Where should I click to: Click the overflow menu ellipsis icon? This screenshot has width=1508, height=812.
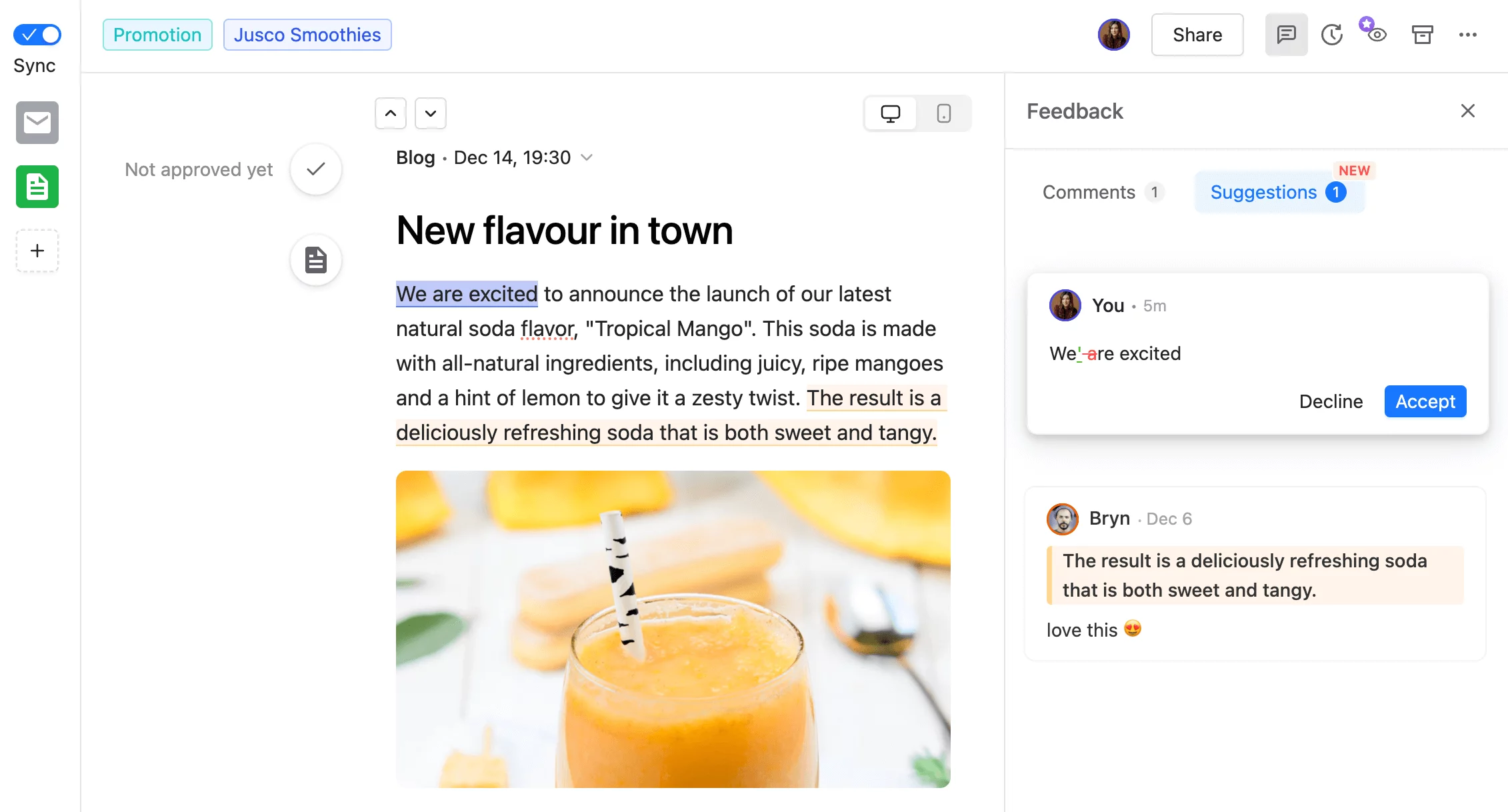coord(1468,35)
